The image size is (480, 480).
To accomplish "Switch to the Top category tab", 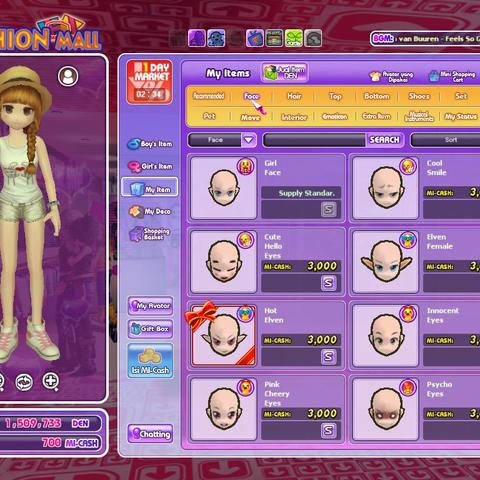I will point(335,96).
